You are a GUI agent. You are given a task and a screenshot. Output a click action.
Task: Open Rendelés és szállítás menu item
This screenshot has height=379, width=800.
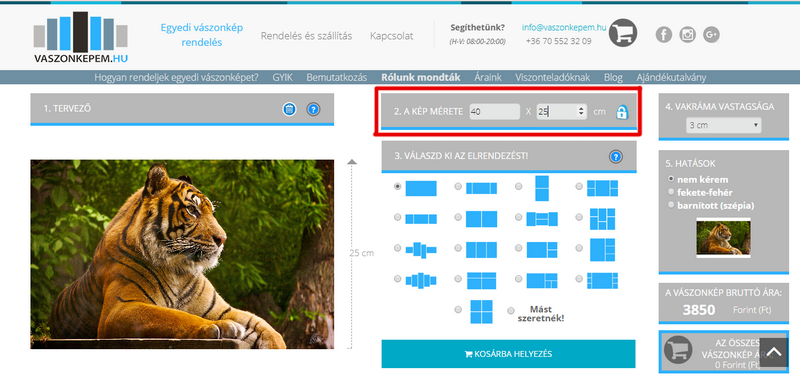point(306,36)
